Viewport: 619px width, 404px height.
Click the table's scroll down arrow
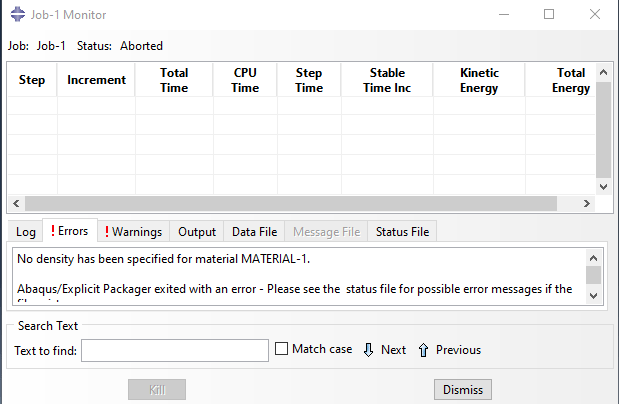coord(603,186)
